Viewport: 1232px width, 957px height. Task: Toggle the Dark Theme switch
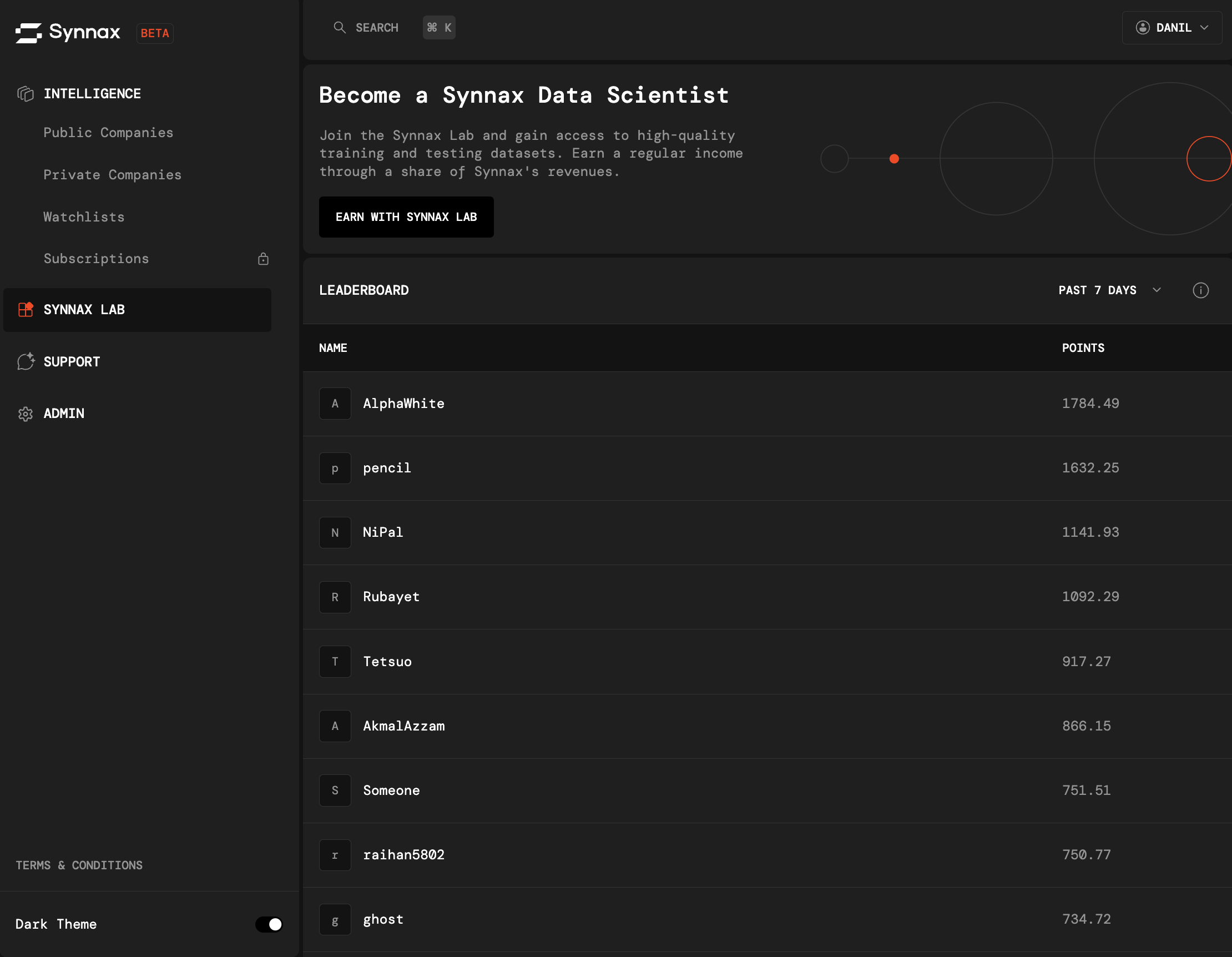click(x=269, y=924)
